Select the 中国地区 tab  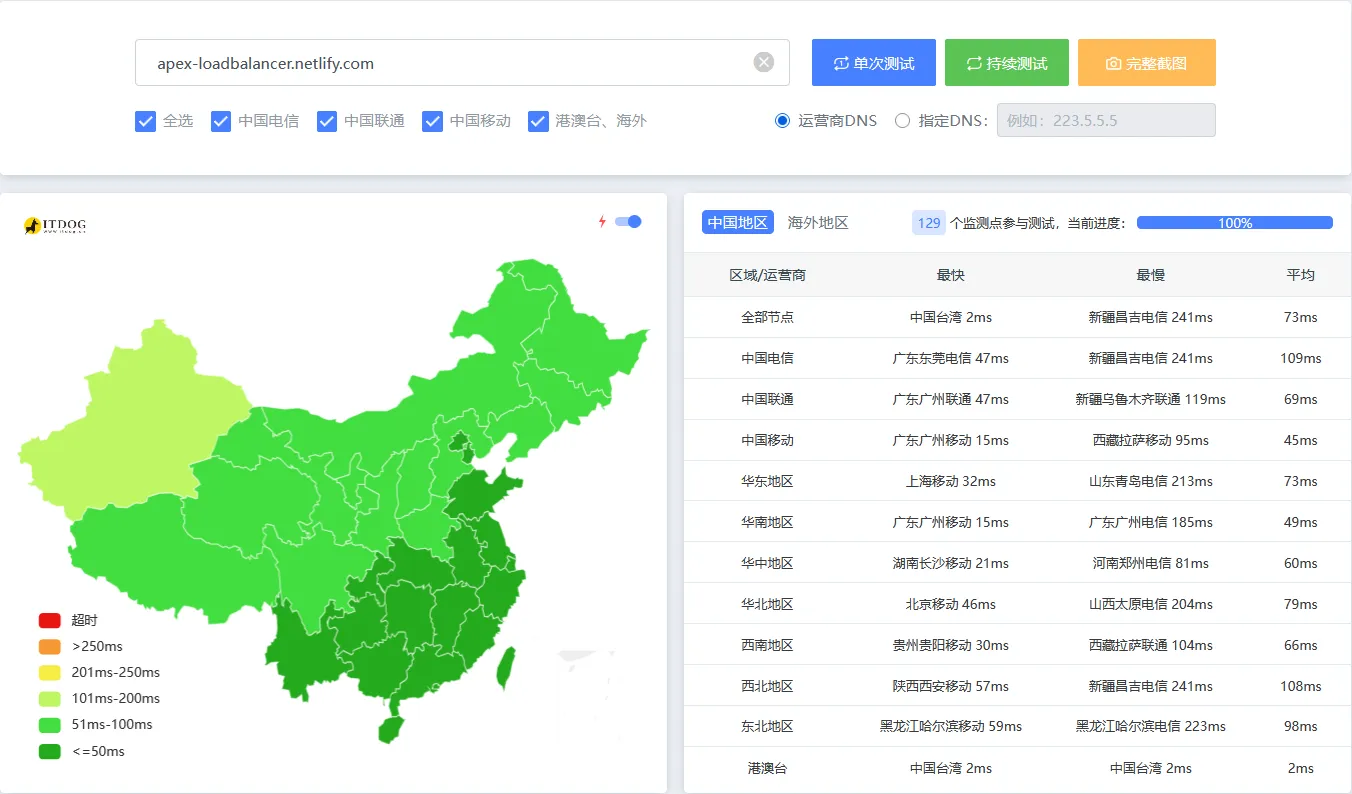(737, 223)
